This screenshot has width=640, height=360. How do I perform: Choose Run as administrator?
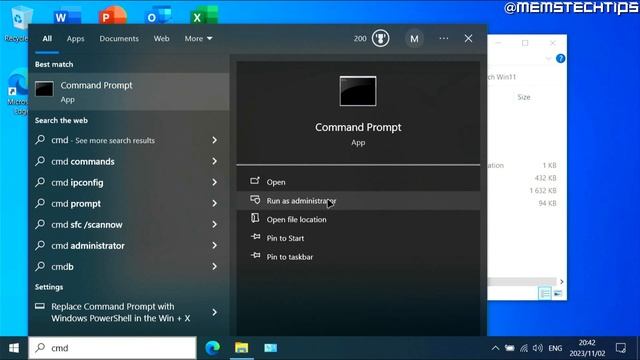(358, 201)
